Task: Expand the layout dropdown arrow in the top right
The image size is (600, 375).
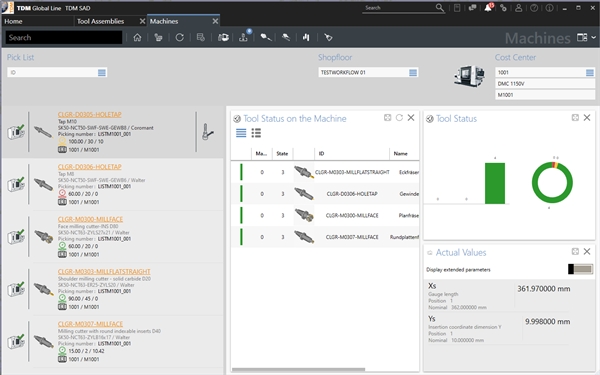Action: 593,38
